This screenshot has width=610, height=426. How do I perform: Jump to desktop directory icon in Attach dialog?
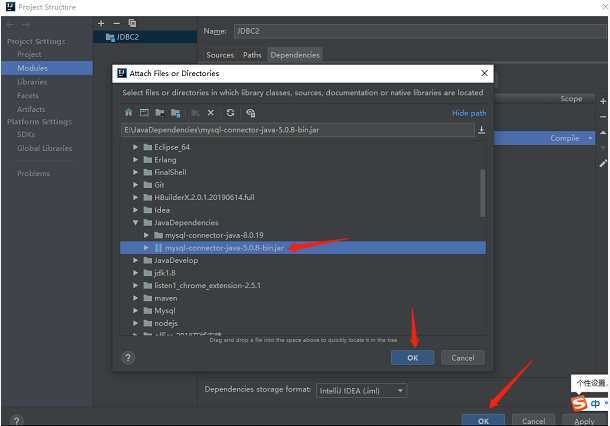pos(144,113)
